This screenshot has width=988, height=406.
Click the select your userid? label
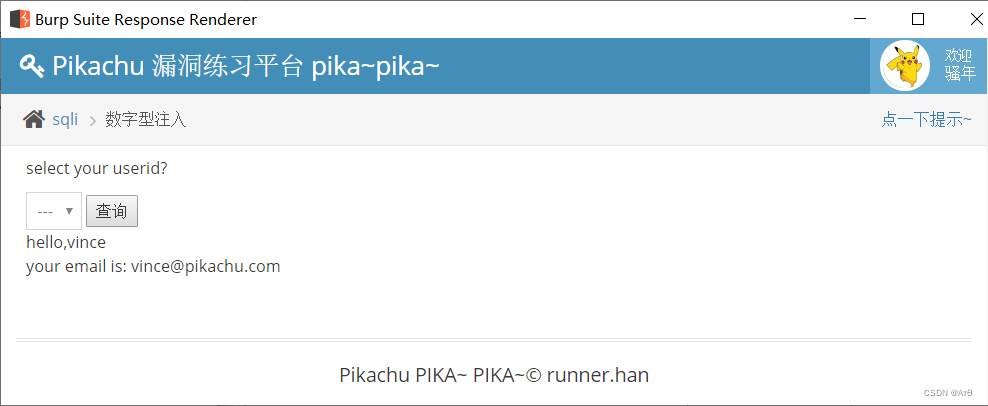pos(97,168)
